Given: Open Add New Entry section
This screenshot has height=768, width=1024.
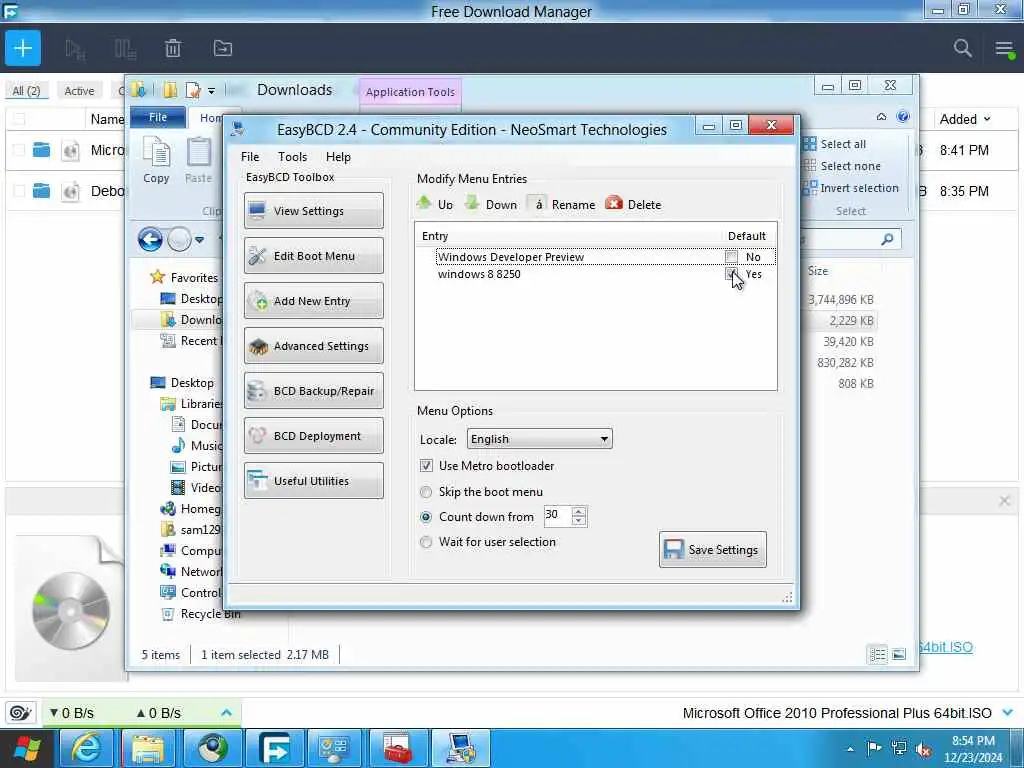Looking at the screenshot, I should click(x=313, y=300).
